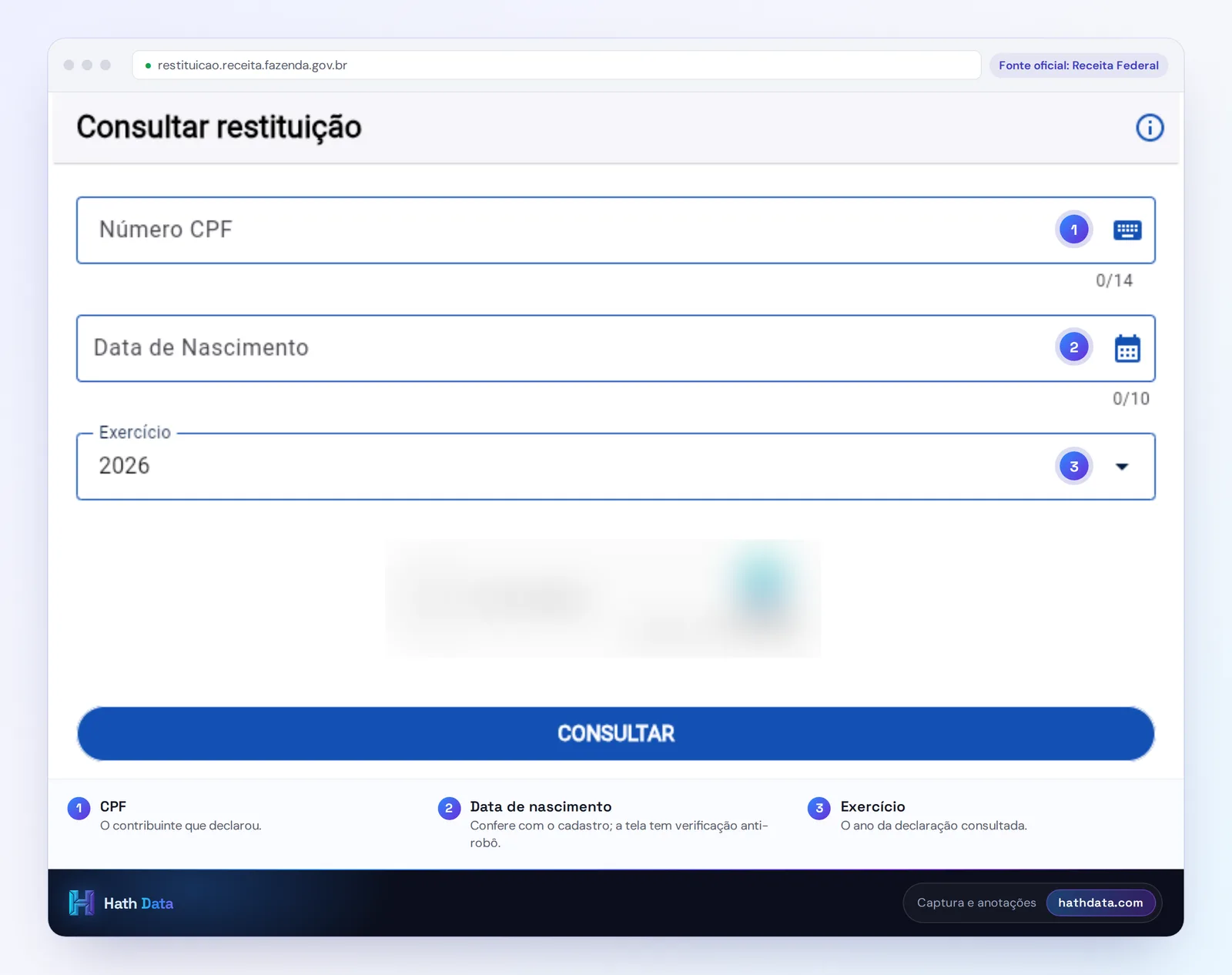1232x975 pixels.
Task: Open virtual keyboard icon in CPF field
Action: point(1127,230)
